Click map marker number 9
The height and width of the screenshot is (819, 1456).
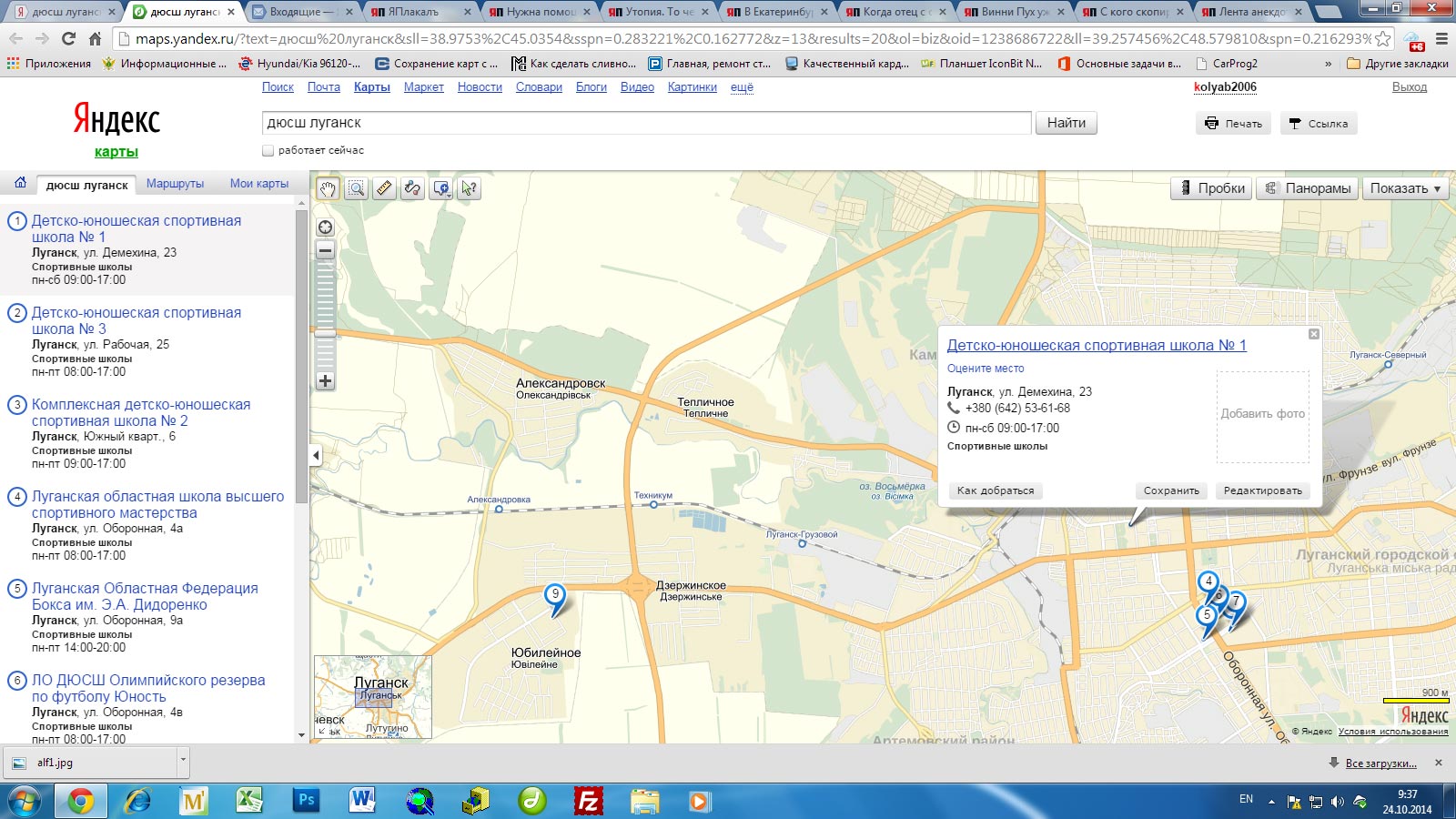(x=555, y=596)
